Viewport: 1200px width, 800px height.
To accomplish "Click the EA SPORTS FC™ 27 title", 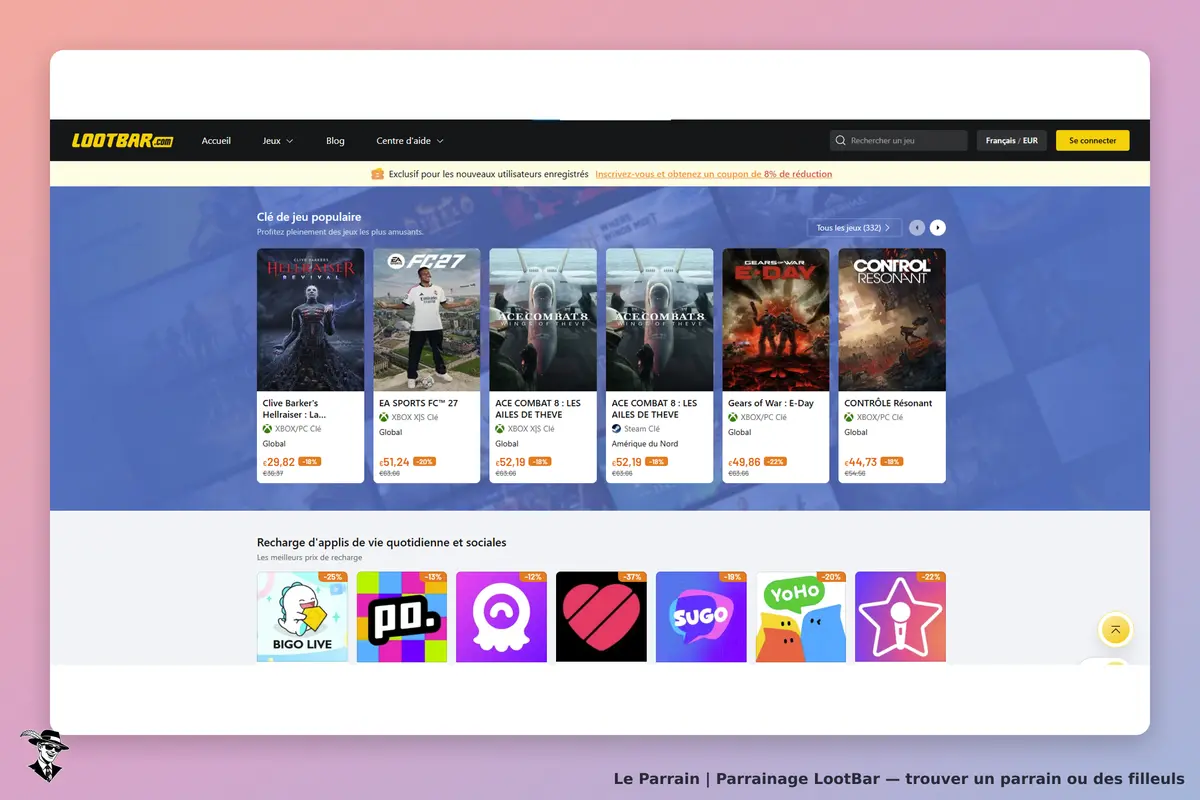I will point(418,403).
